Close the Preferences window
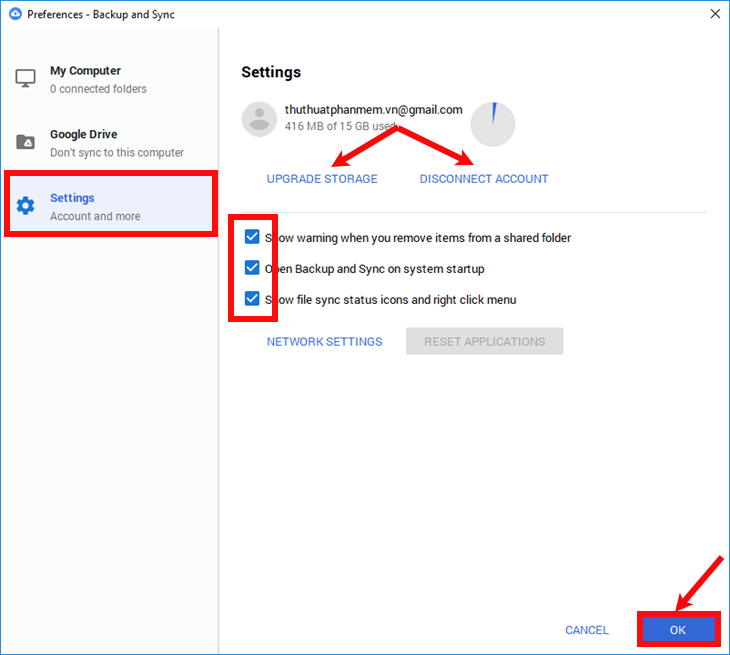730x655 pixels. (x=716, y=14)
